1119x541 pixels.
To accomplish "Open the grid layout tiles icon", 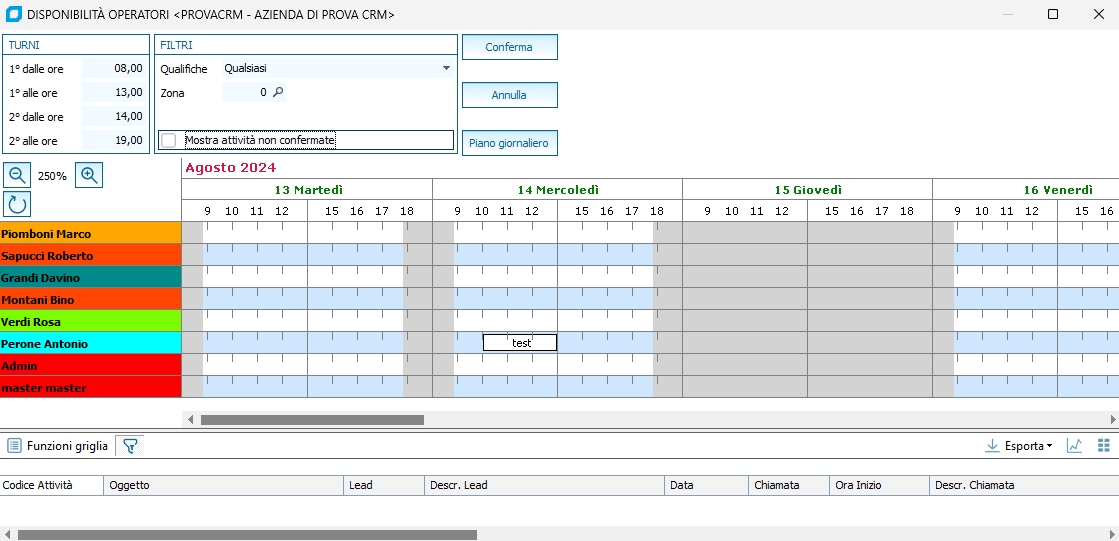I will tap(1103, 445).
